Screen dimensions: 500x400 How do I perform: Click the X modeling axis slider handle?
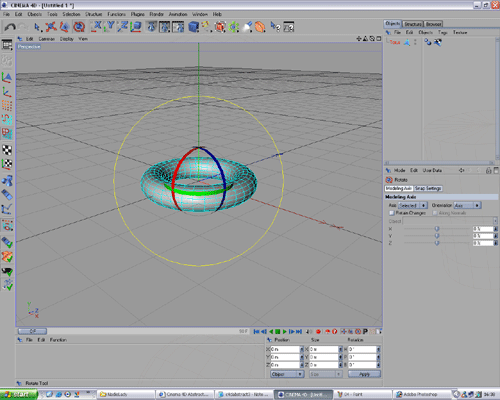(437, 229)
